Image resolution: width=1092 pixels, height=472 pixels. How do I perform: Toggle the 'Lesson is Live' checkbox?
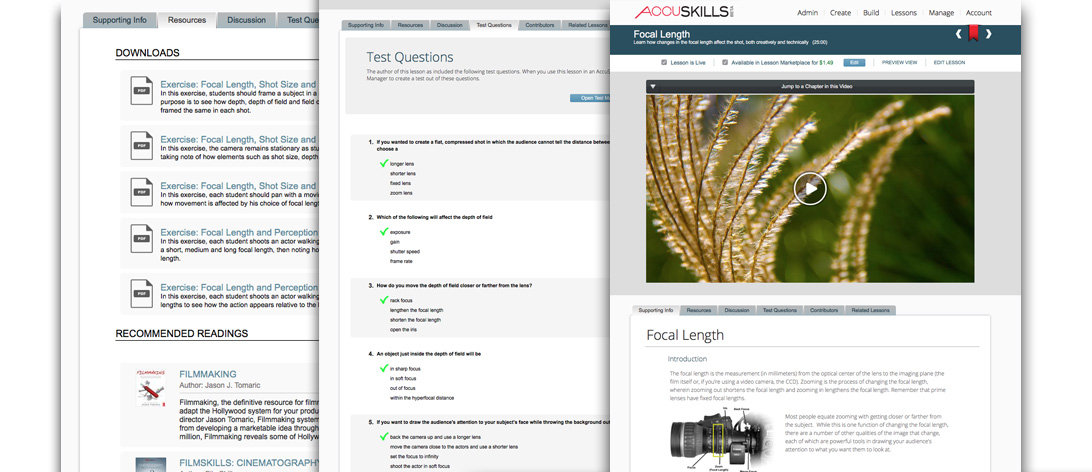click(664, 62)
